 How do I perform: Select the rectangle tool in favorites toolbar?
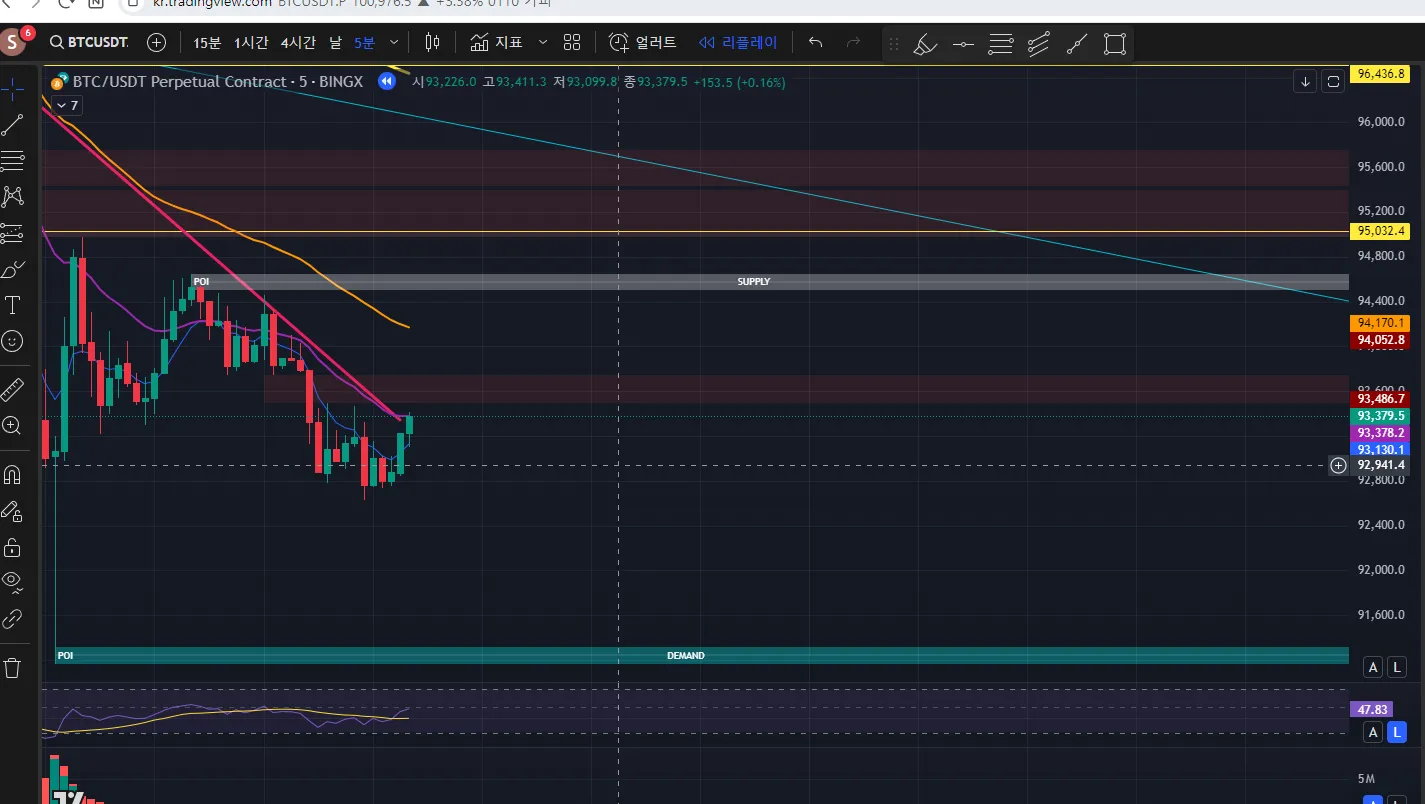(1115, 44)
